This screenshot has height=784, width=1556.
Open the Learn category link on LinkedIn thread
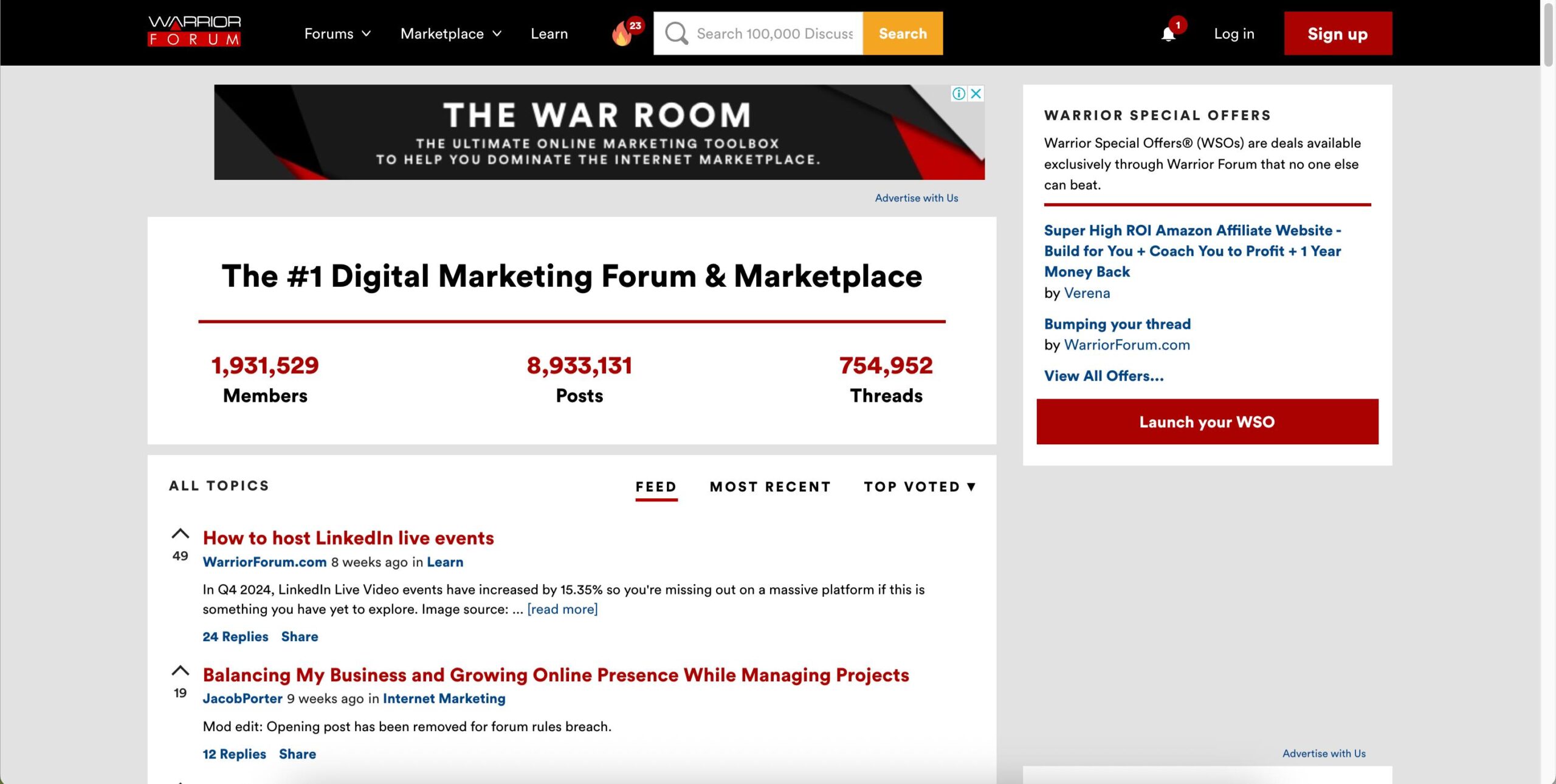(445, 562)
